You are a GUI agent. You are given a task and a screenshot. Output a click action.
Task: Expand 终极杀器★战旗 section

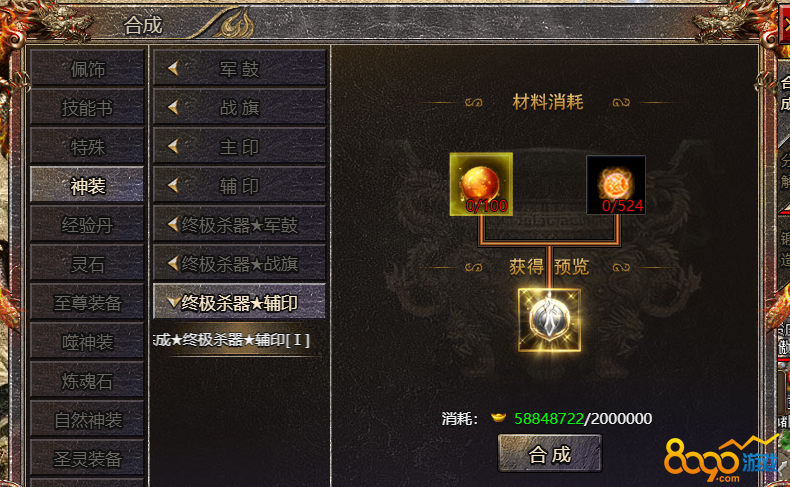point(239,263)
